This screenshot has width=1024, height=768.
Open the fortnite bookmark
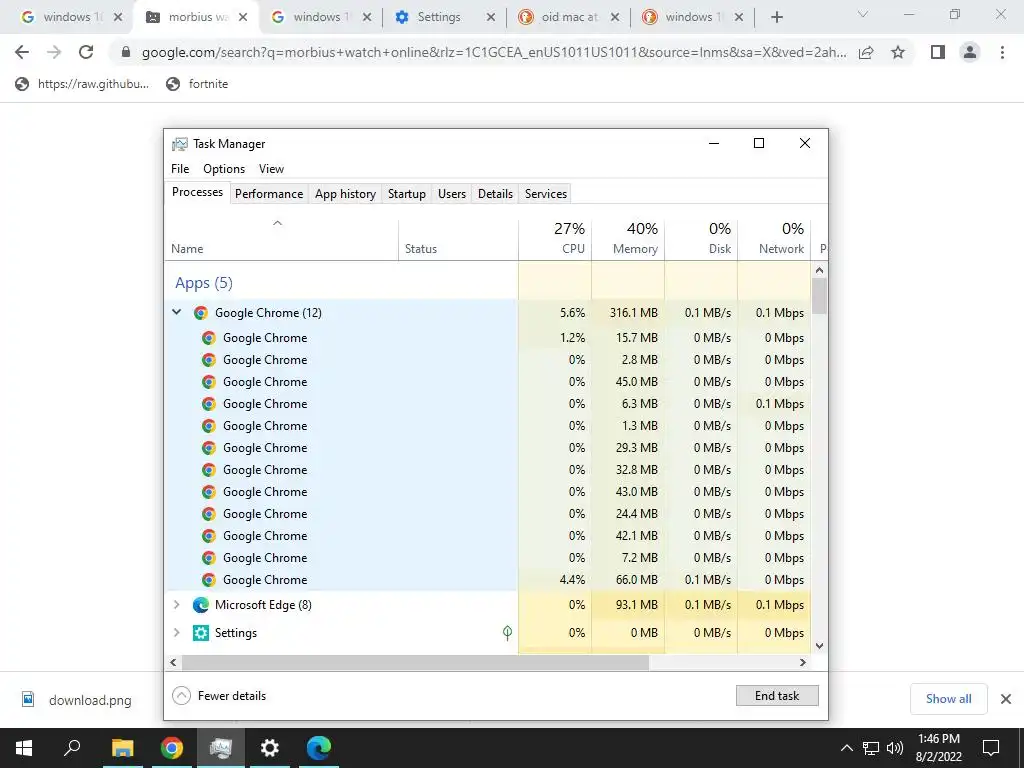point(197,84)
